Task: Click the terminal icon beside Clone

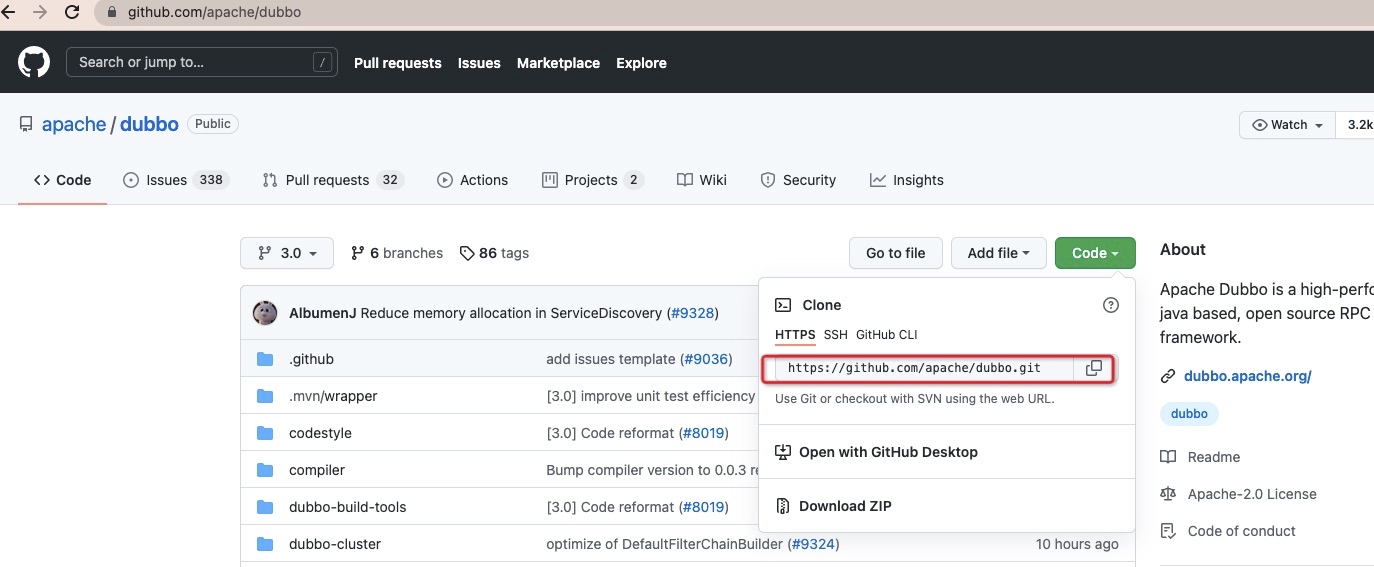Action: point(784,305)
